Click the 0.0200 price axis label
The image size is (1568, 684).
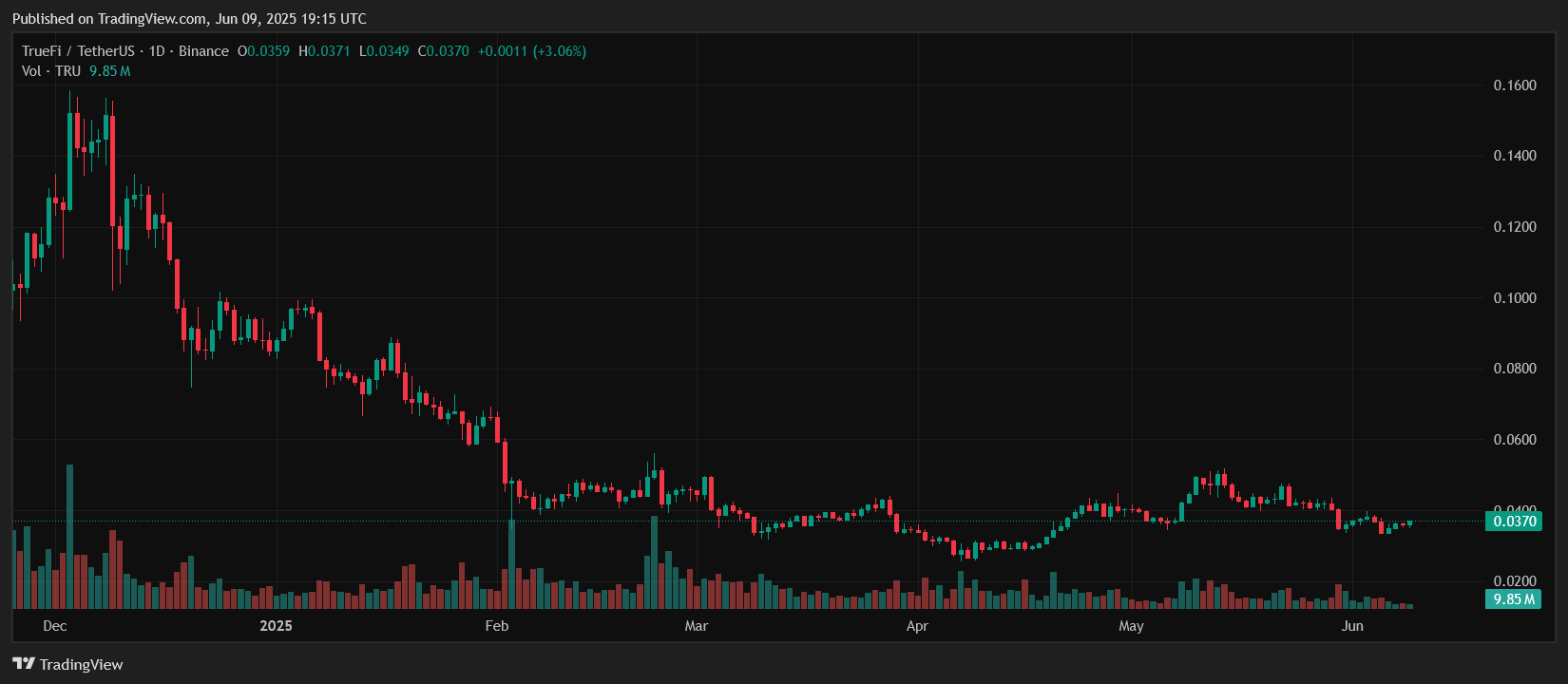tap(1515, 581)
